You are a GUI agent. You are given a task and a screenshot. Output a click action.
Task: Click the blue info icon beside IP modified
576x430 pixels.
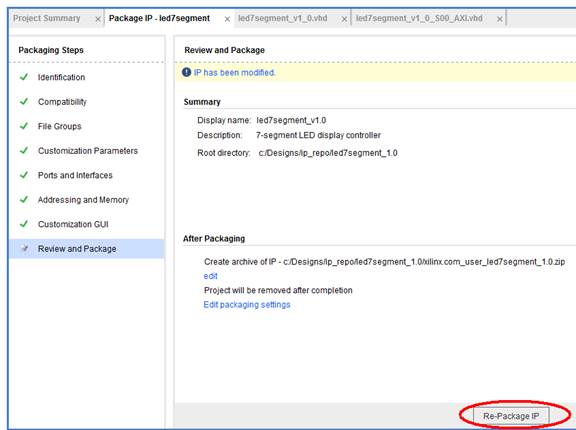pyautogui.click(x=186, y=72)
